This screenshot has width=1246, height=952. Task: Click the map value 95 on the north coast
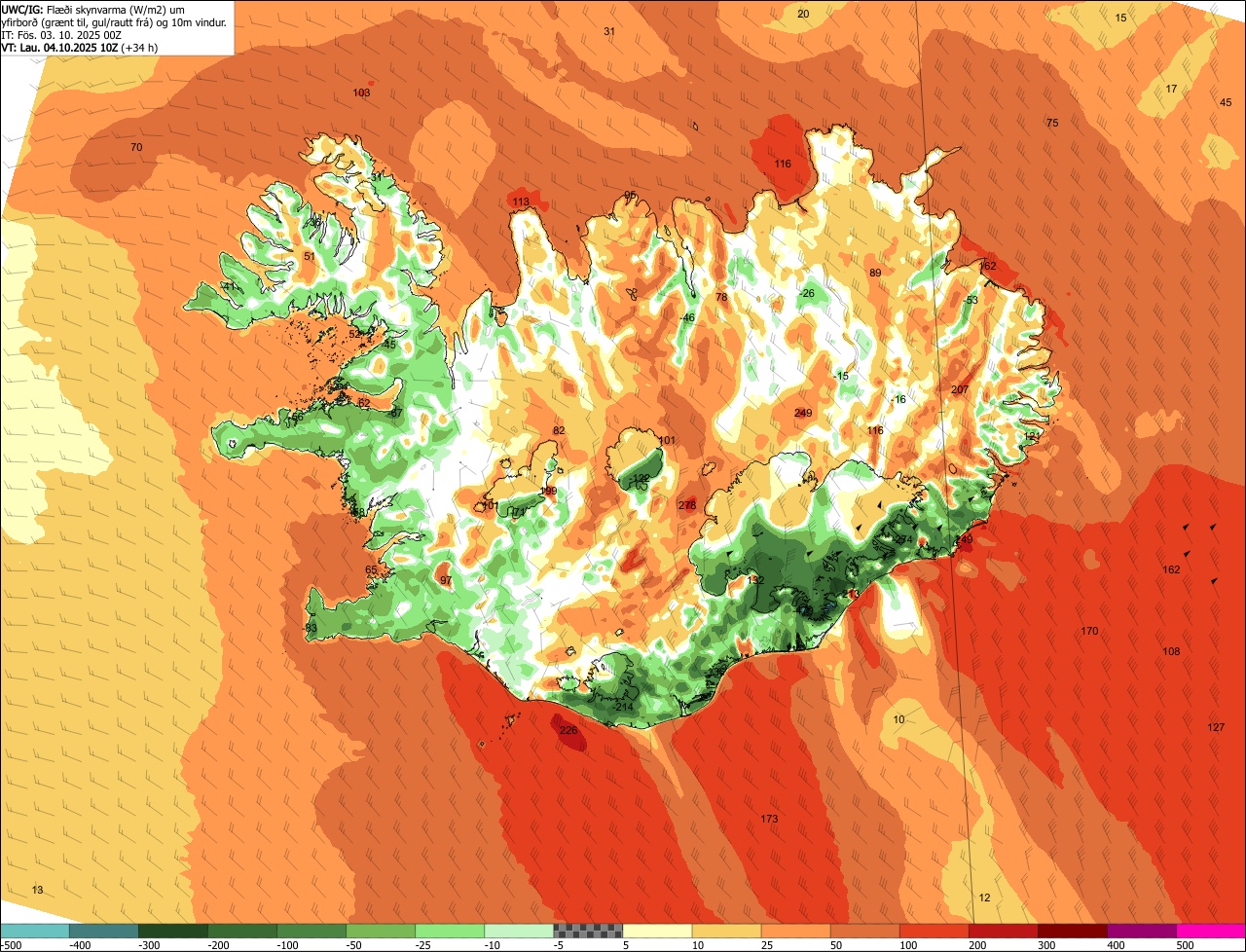(630, 196)
